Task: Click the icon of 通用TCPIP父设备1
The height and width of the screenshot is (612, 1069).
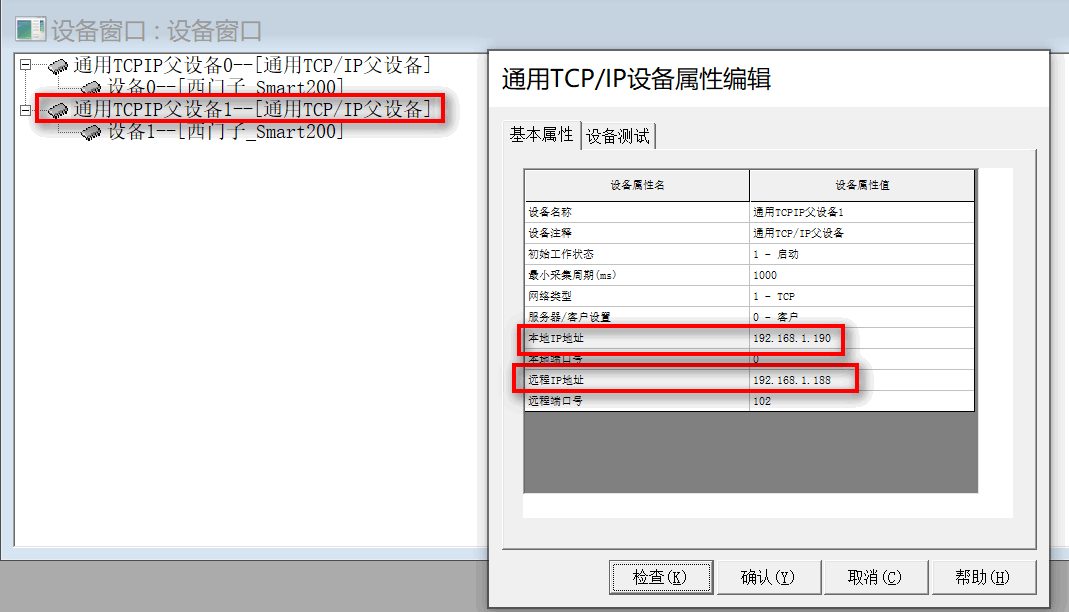Action: (x=58, y=110)
